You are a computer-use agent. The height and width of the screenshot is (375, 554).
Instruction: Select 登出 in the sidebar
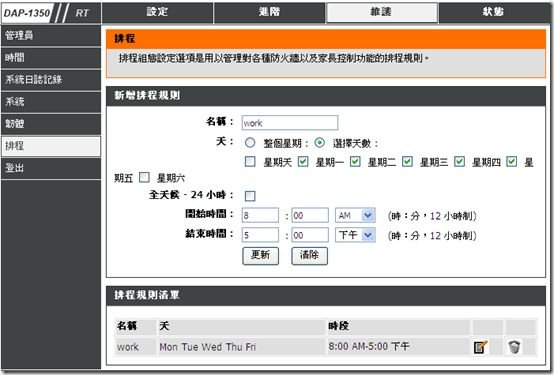pyautogui.click(x=51, y=168)
